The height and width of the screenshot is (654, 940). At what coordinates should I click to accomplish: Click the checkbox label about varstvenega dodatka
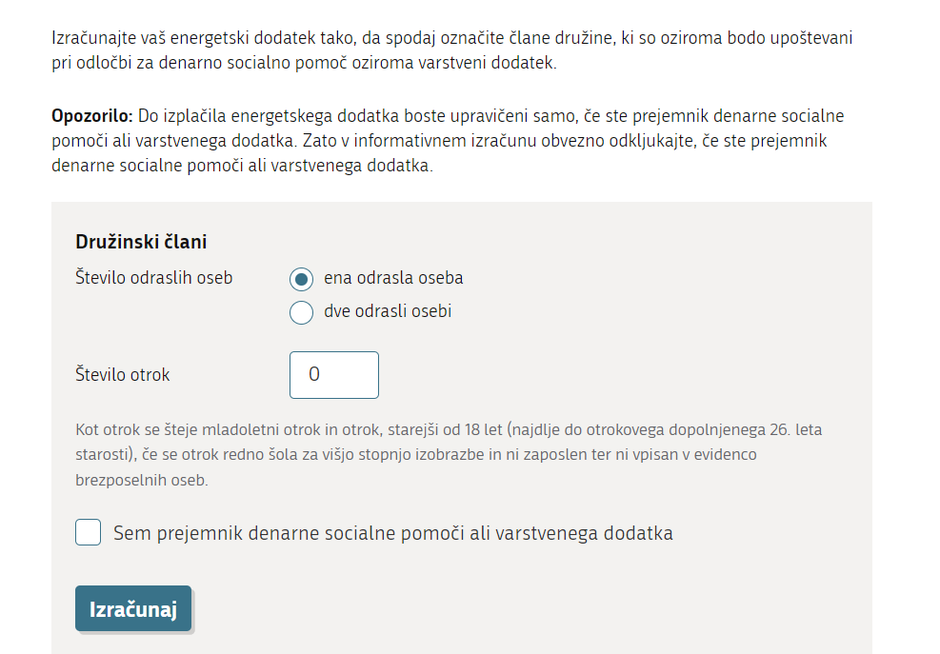[x=393, y=533]
